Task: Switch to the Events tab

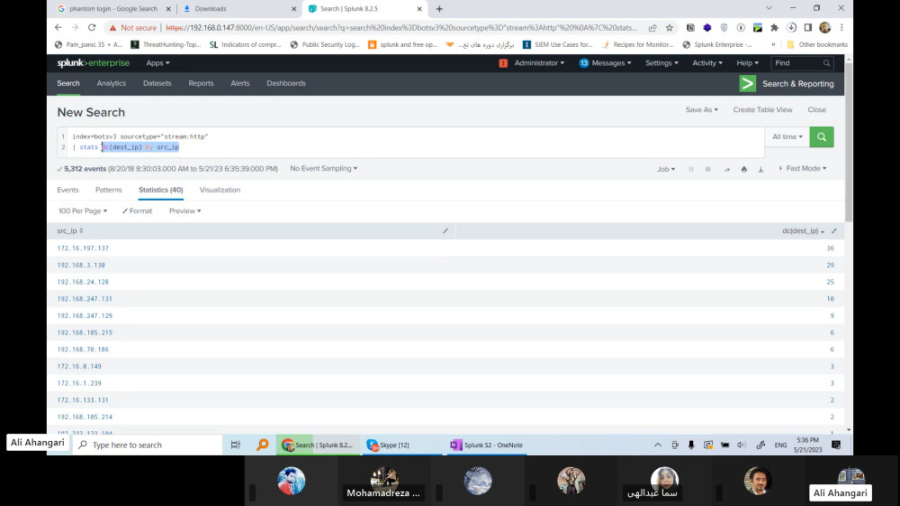Action: point(68,190)
